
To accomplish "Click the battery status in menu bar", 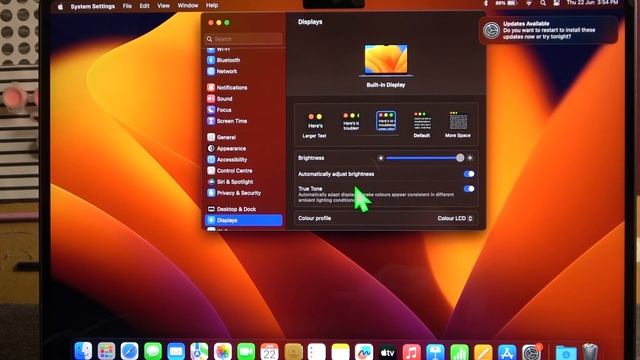I will (x=506, y=3).
